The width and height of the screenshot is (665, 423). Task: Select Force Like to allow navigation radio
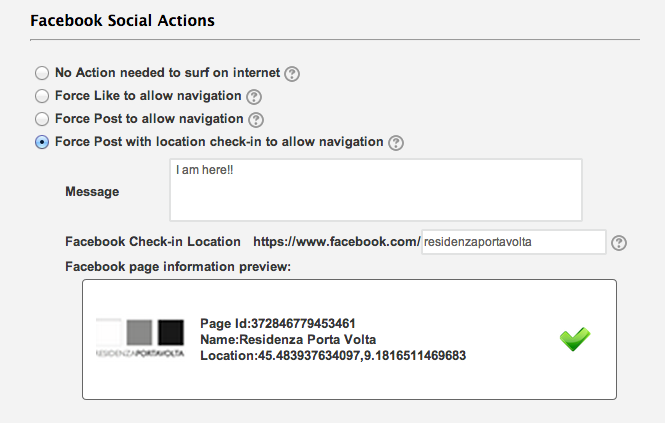click(42, 96)
